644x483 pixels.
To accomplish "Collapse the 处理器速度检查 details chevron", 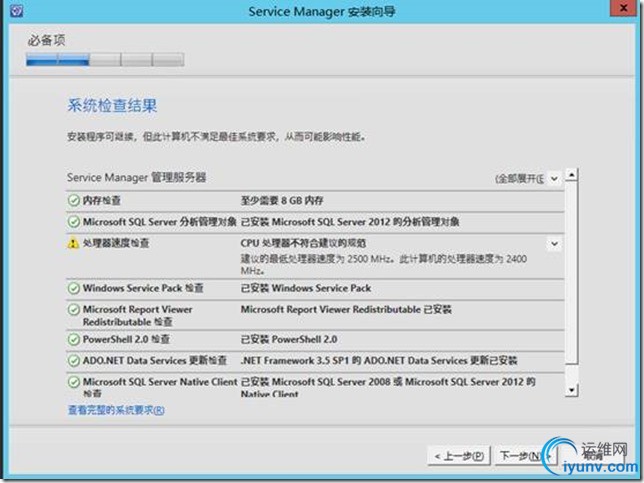I will point(554,244).
